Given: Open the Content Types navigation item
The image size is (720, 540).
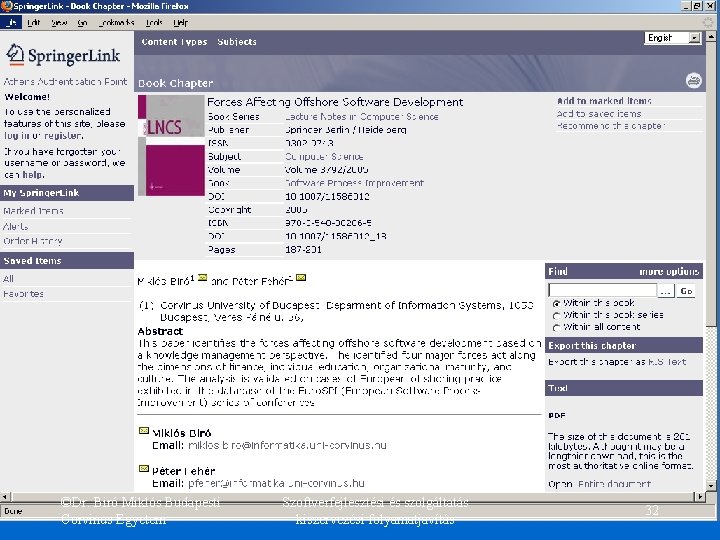Looking at the screenshot, I should (174, 42).
